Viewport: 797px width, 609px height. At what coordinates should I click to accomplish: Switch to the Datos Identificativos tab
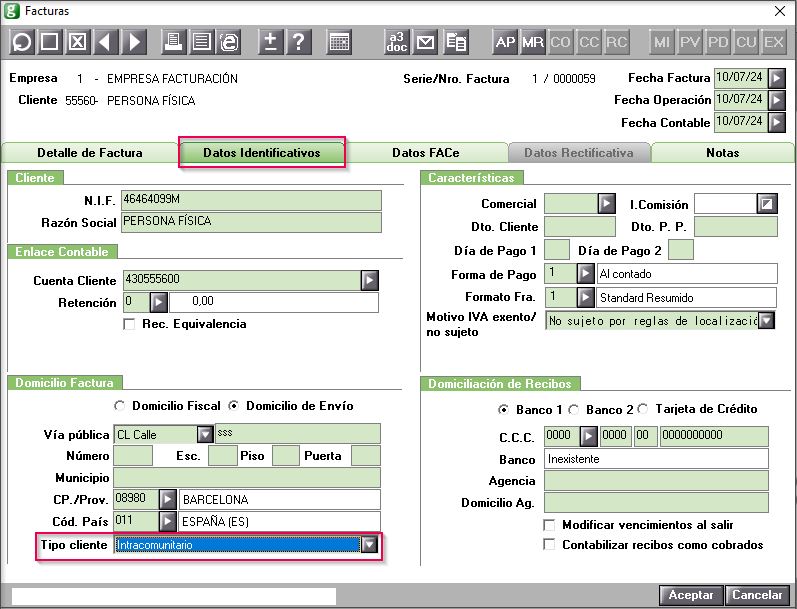tap(262, 153)
